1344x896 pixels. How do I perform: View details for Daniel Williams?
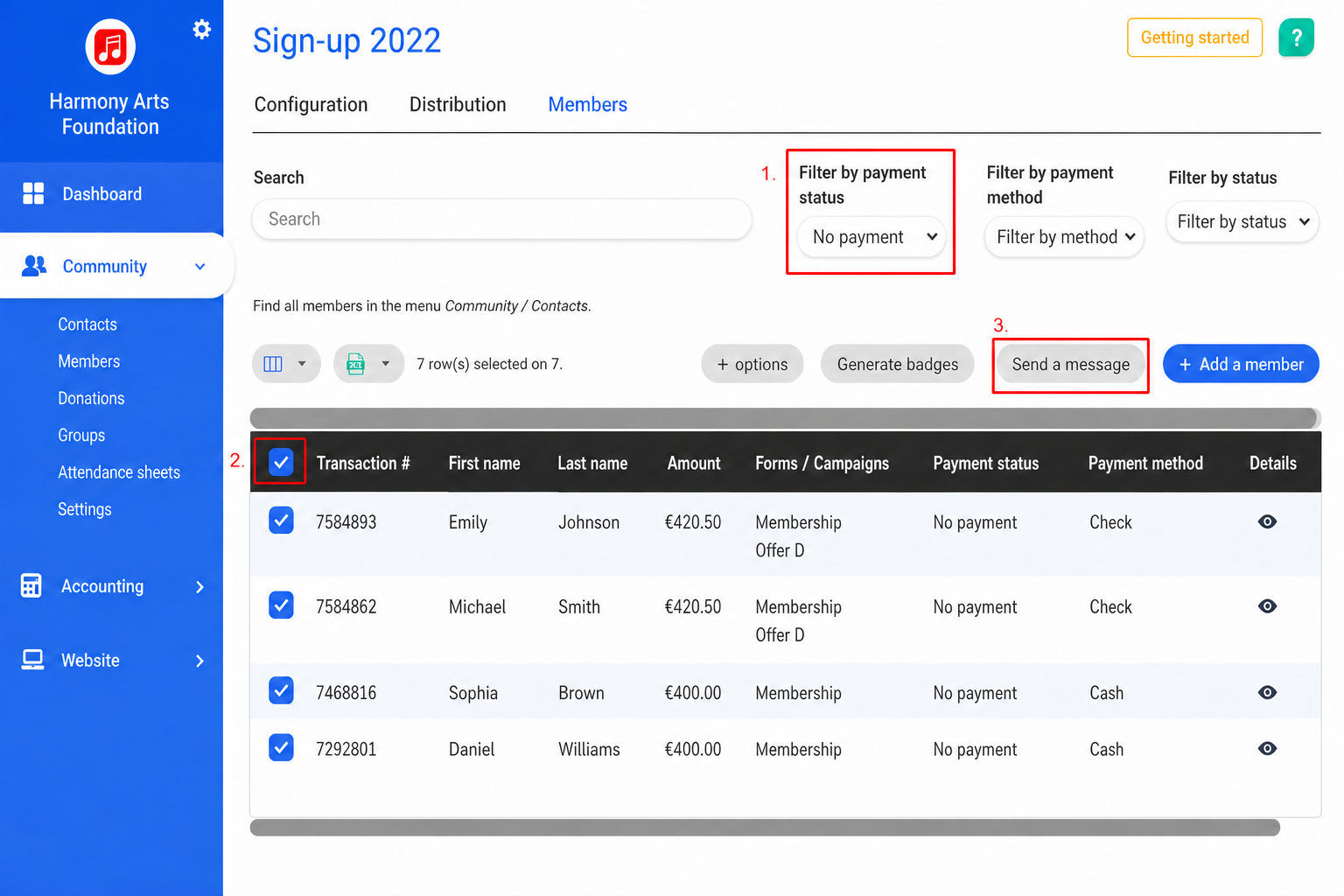coord(1267,748)
